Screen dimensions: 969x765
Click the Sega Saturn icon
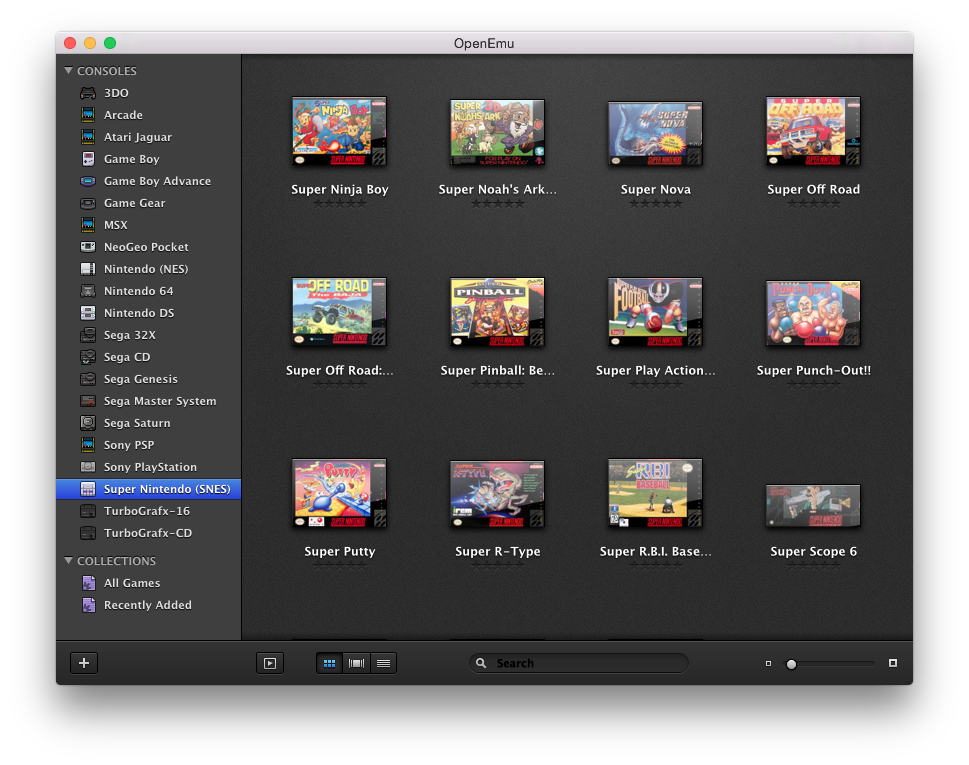[88, 423]
